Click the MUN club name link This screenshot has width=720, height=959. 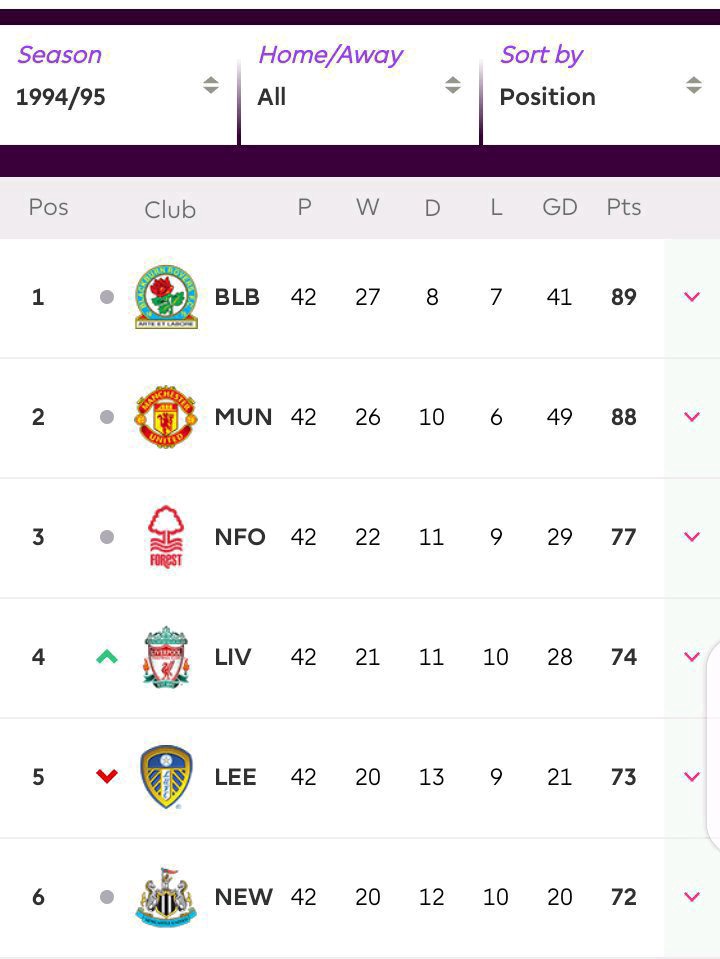point(243,417)
